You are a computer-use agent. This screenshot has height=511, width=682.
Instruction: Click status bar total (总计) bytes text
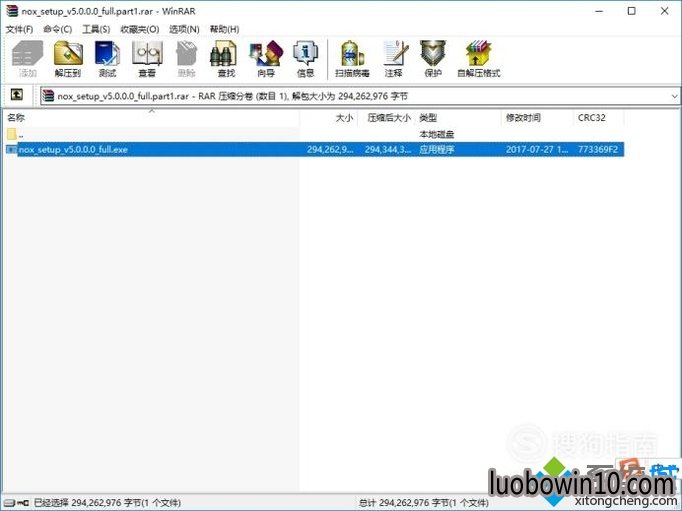(x=424, y=503)
